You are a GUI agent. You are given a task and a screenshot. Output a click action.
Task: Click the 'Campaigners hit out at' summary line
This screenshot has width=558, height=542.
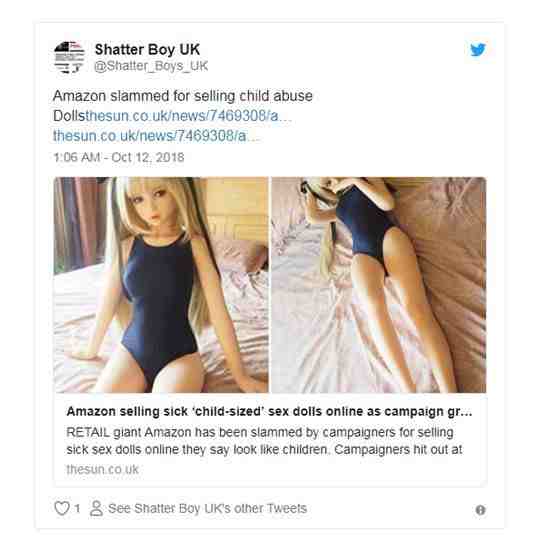pyautogui.click(x=398, y=449)
